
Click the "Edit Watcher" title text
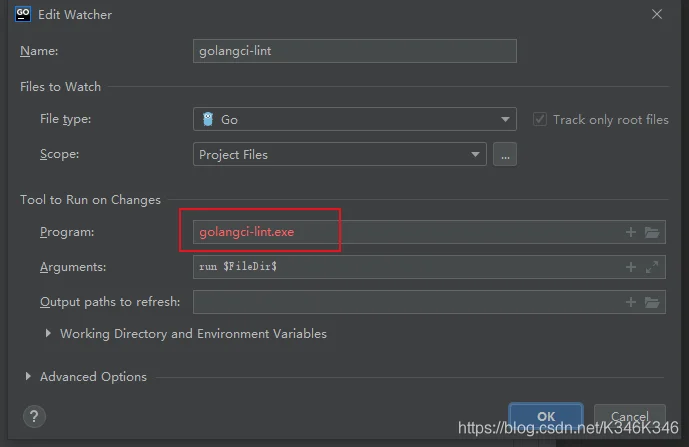[75, 15]
